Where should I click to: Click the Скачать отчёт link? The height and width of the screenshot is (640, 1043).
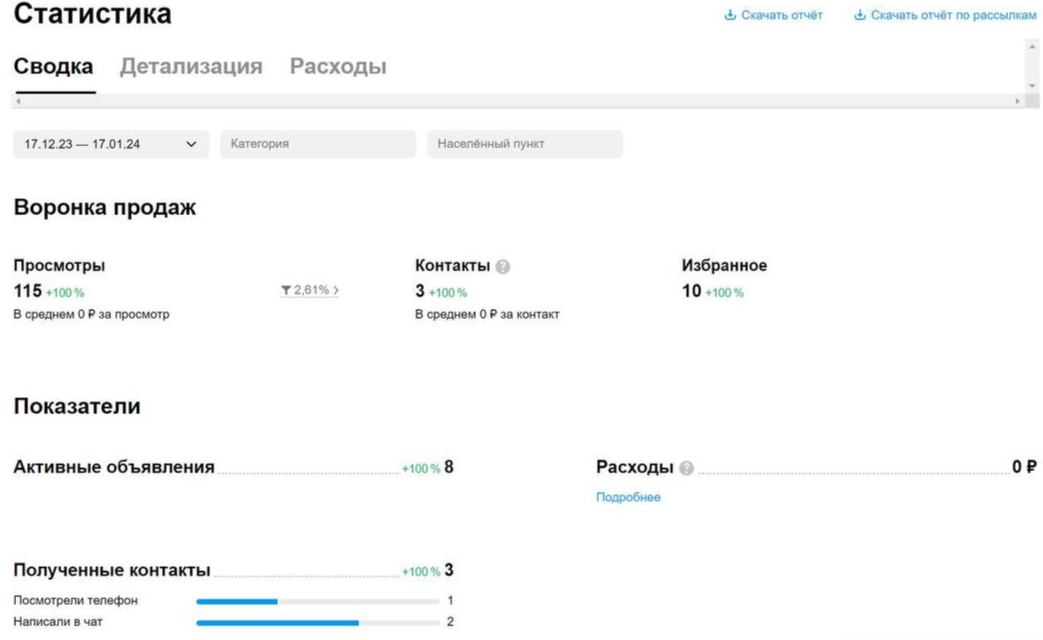point(782,15)
